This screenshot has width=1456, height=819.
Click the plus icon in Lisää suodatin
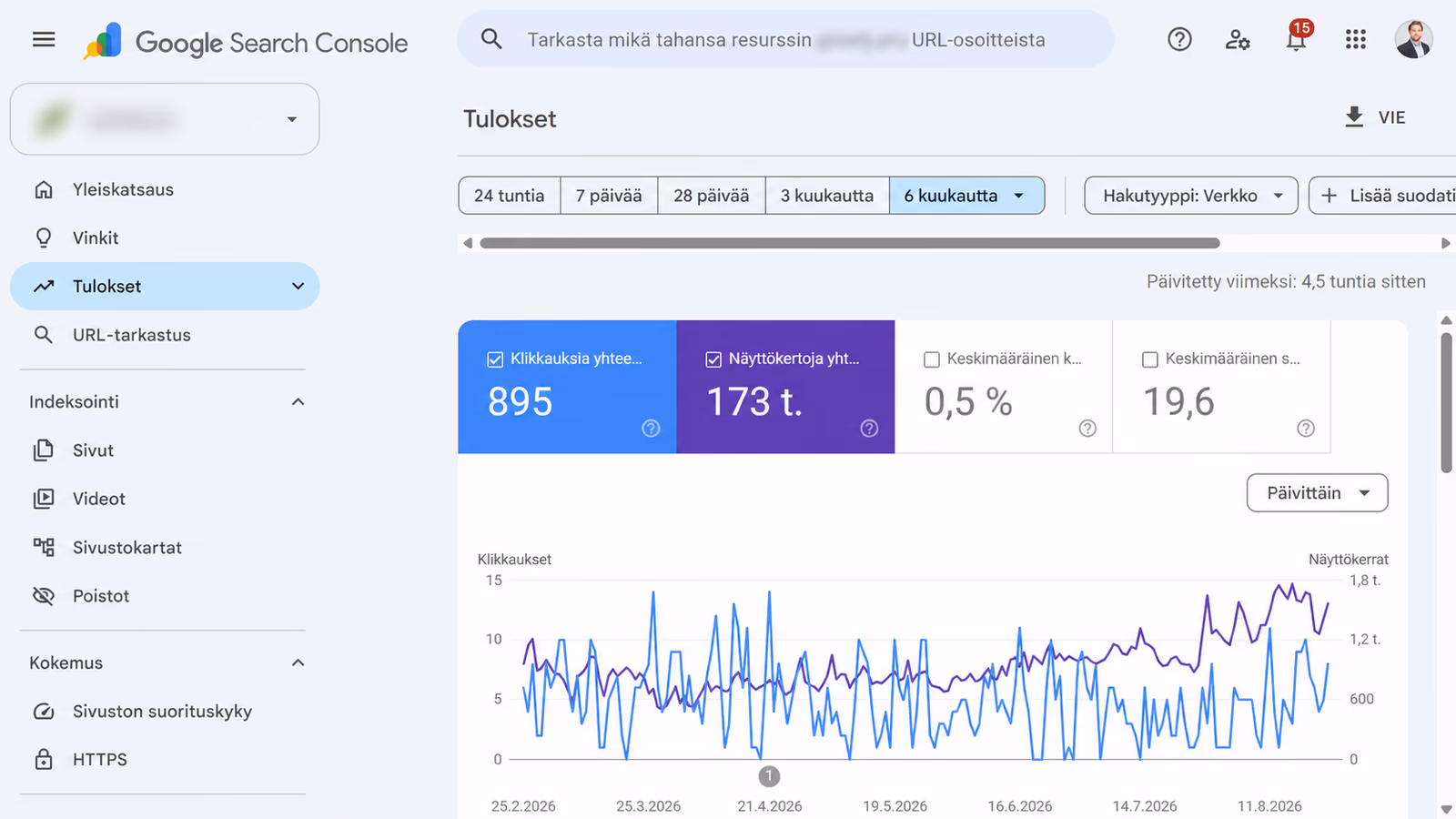tap(1329, 196)
